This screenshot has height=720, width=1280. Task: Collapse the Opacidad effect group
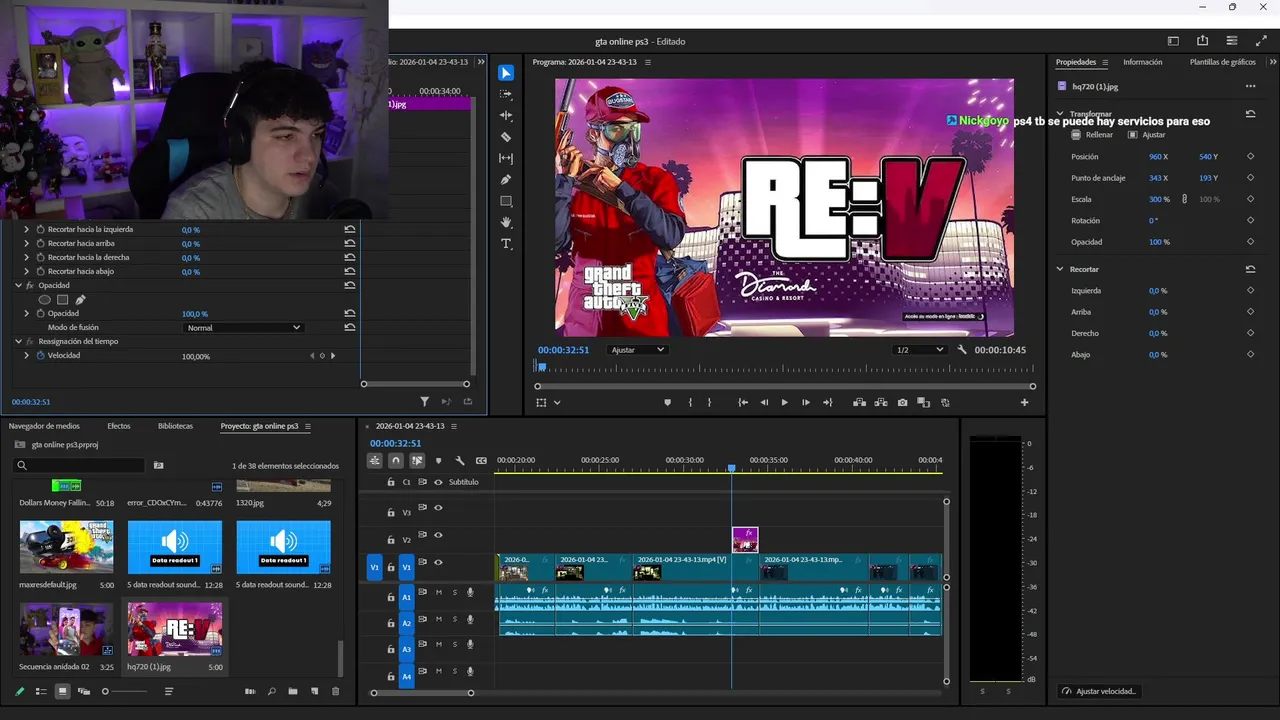(x=18, y=285)
